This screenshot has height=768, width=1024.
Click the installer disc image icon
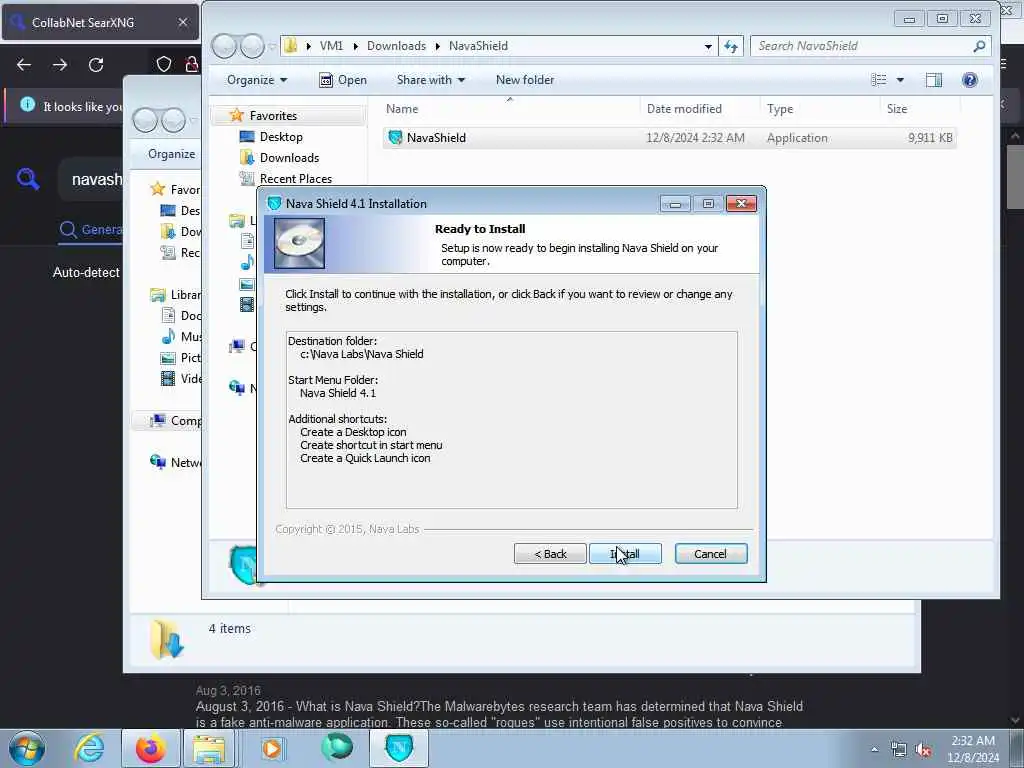pyautogui.click(x=299, y=244)
